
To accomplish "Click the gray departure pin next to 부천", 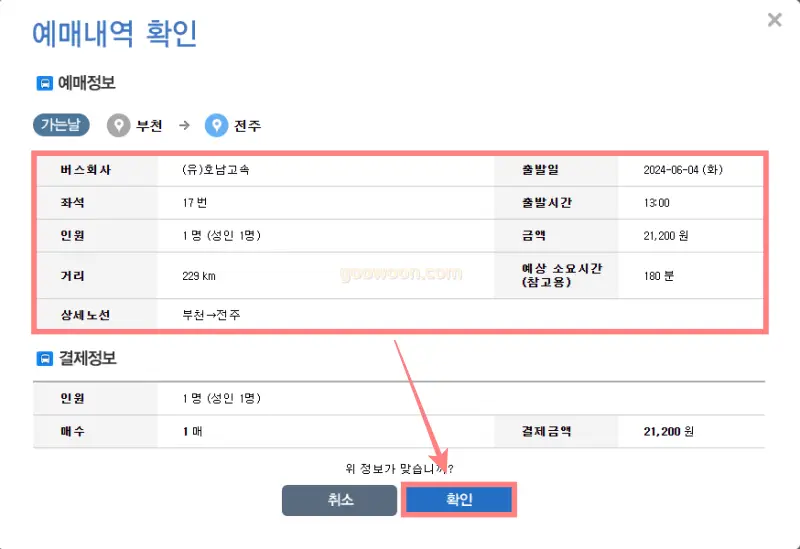I will pos(118,126).
